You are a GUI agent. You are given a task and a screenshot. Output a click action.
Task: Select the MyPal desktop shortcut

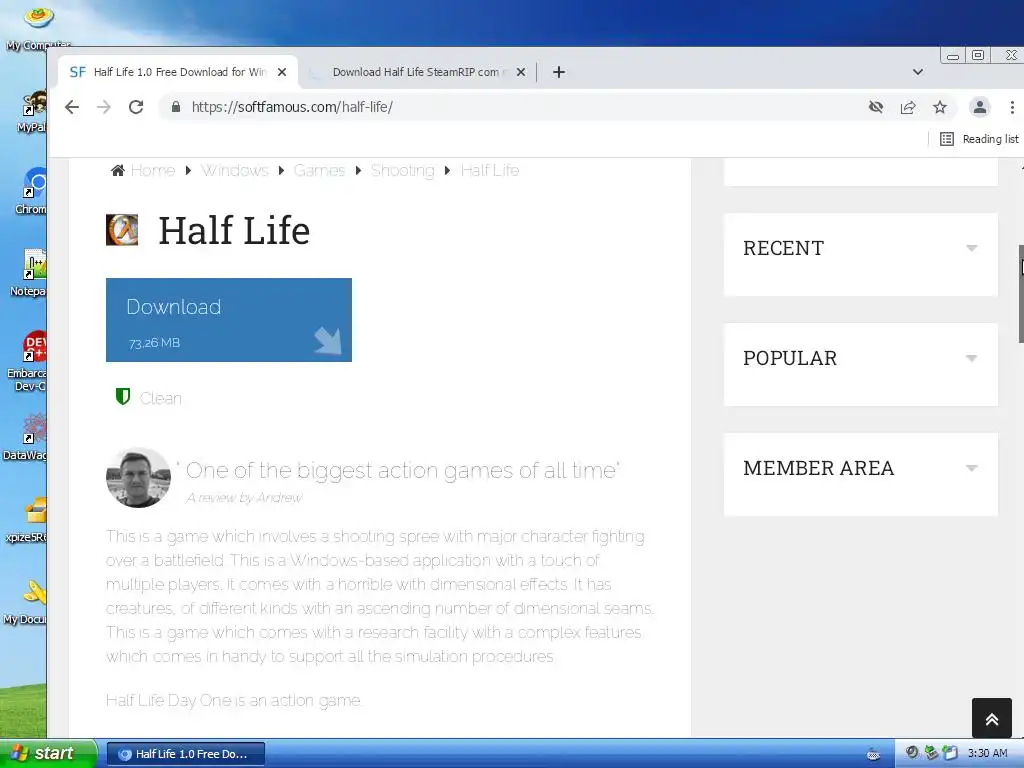33,112
